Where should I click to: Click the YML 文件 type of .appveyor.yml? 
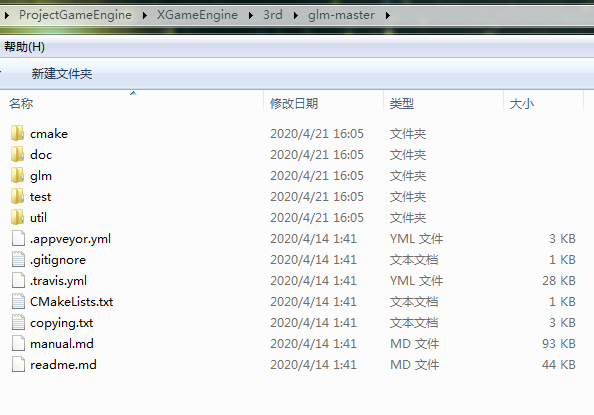point(416,238)
